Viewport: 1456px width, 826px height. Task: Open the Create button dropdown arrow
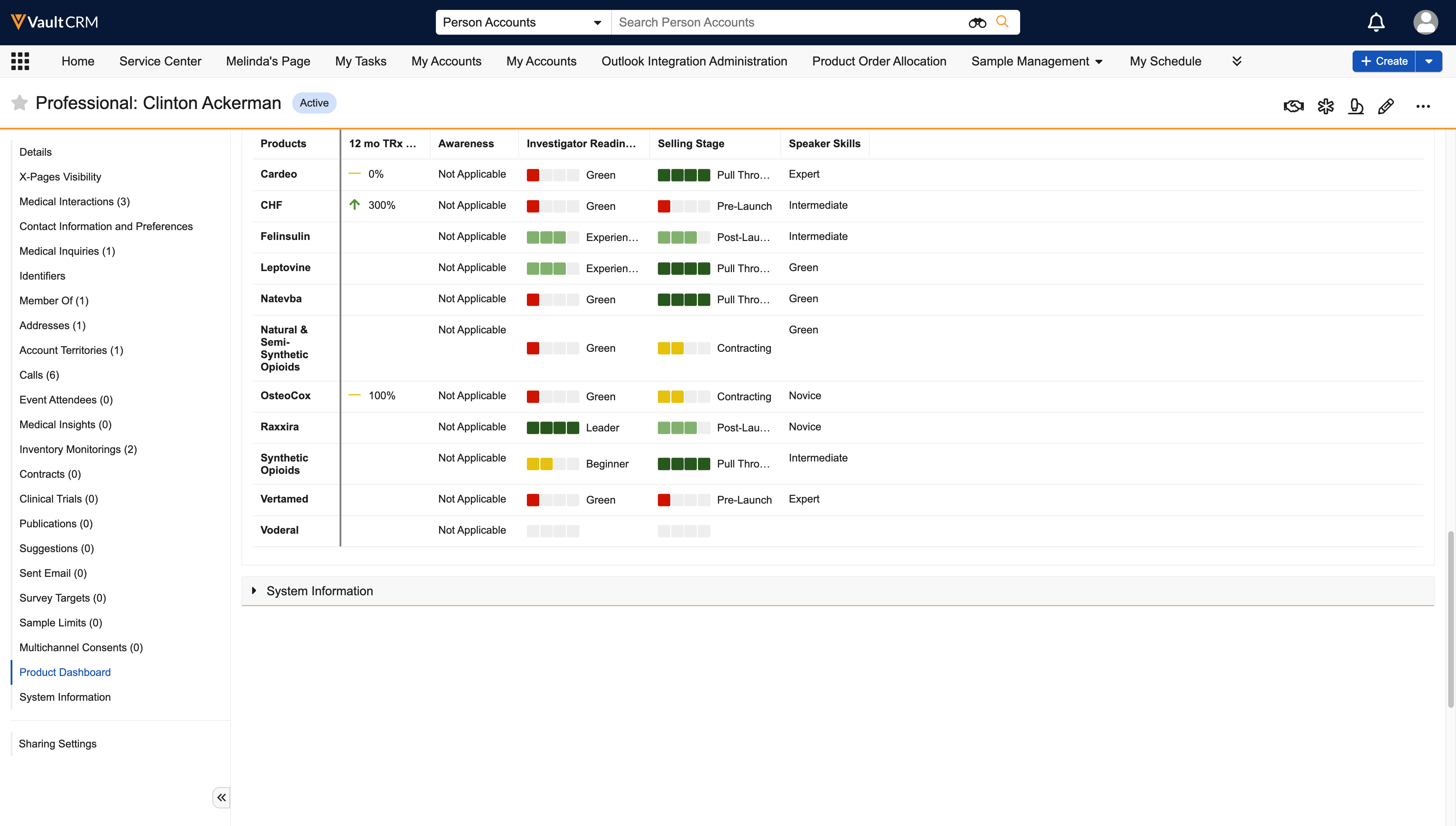1429,61
